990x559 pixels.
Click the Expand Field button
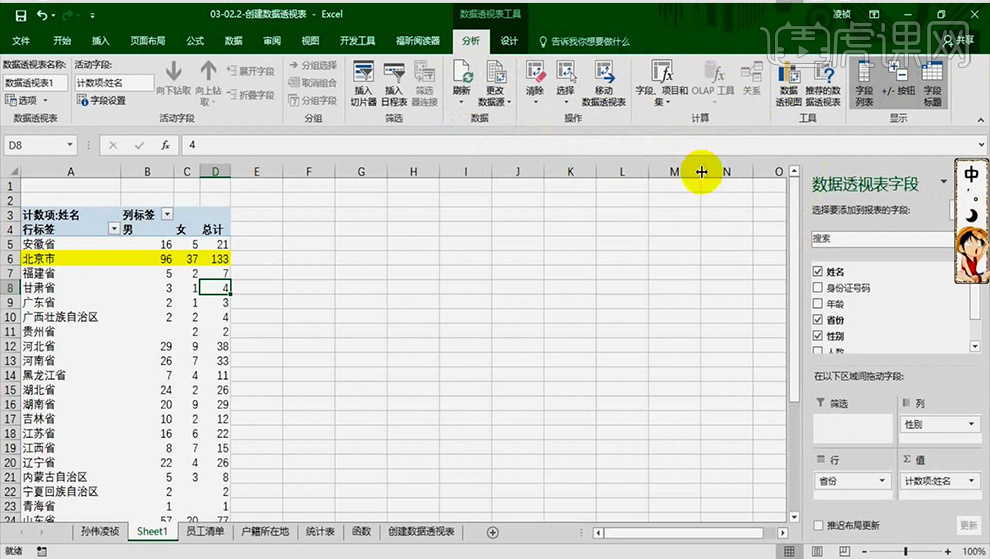pos(251,71)
